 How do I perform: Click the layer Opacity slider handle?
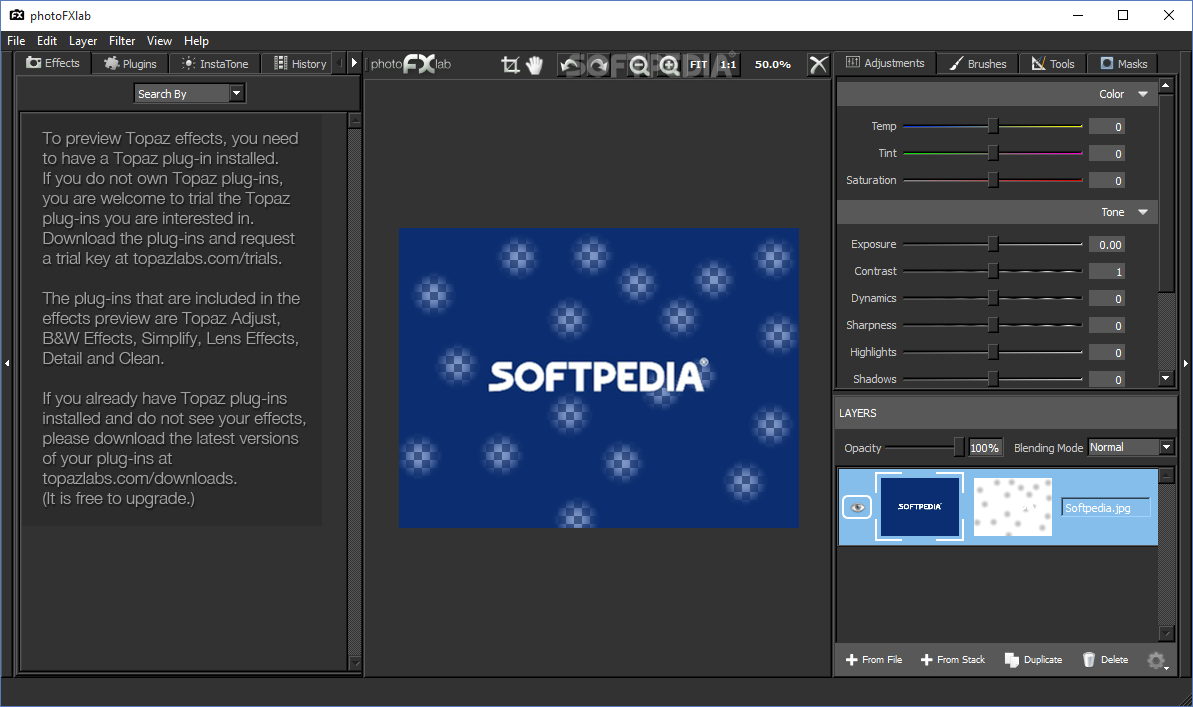coord(959,447)
